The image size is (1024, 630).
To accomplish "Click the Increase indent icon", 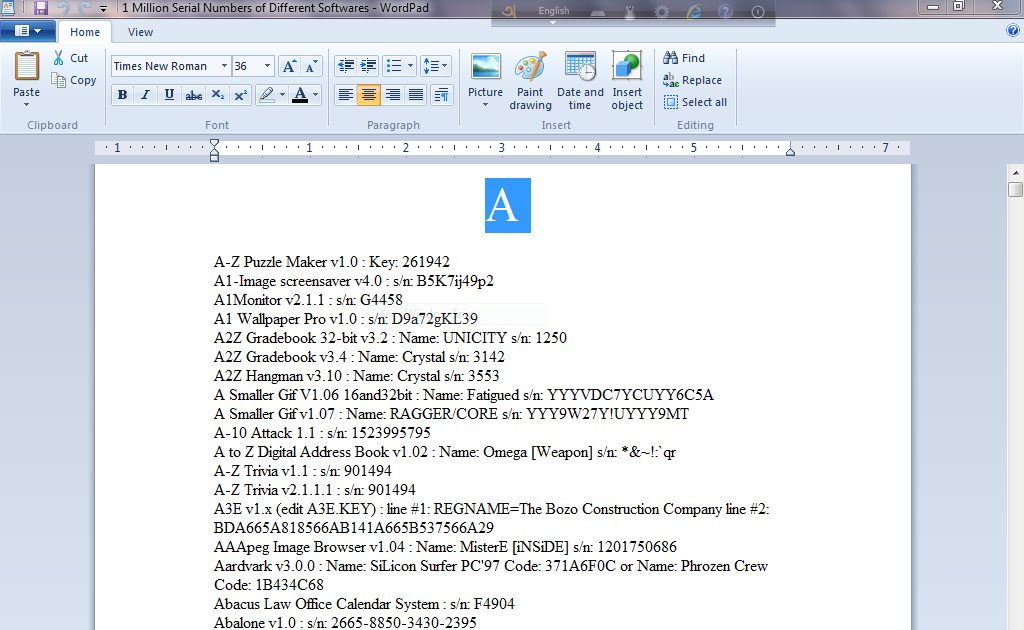I will click(368, 66).
